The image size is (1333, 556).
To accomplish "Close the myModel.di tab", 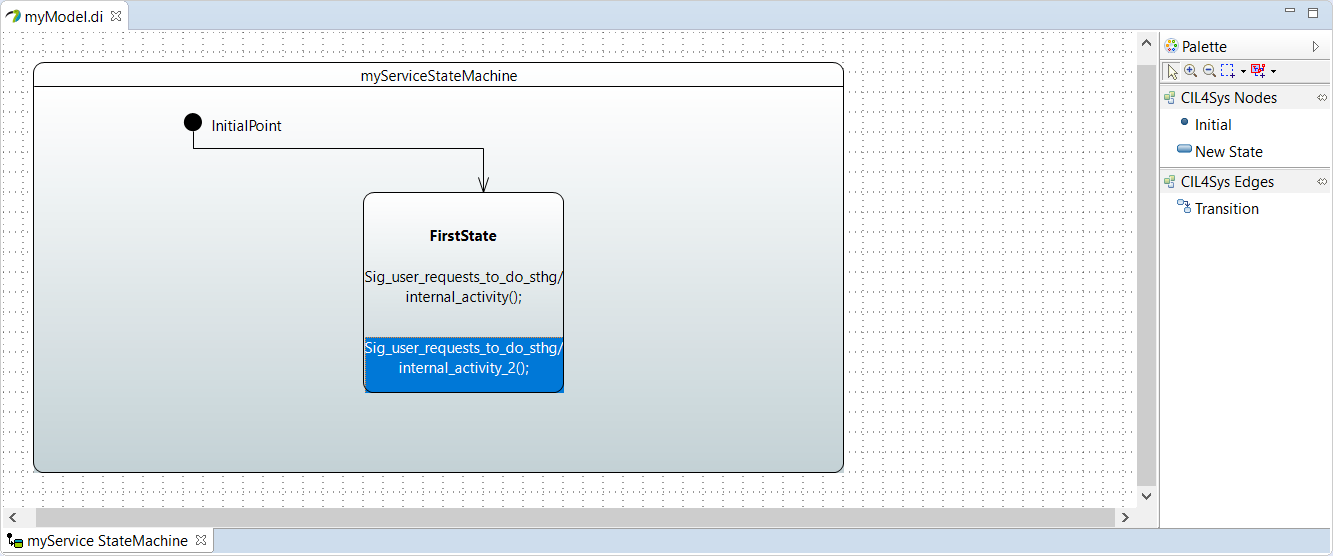I will [x=115, y=16].
